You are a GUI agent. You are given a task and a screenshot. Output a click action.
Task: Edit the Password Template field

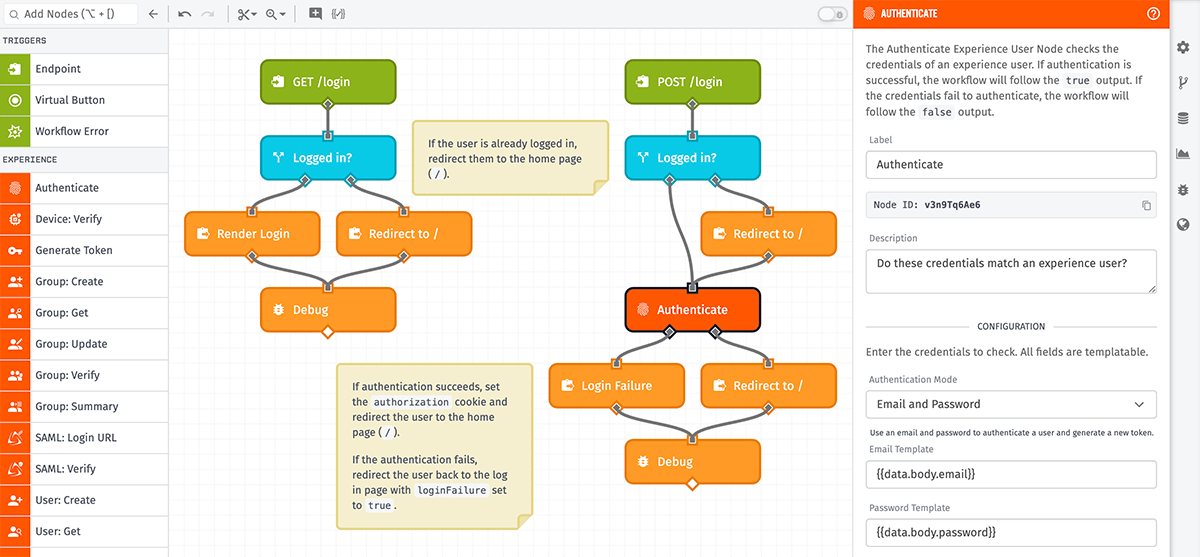[1011, 532]
